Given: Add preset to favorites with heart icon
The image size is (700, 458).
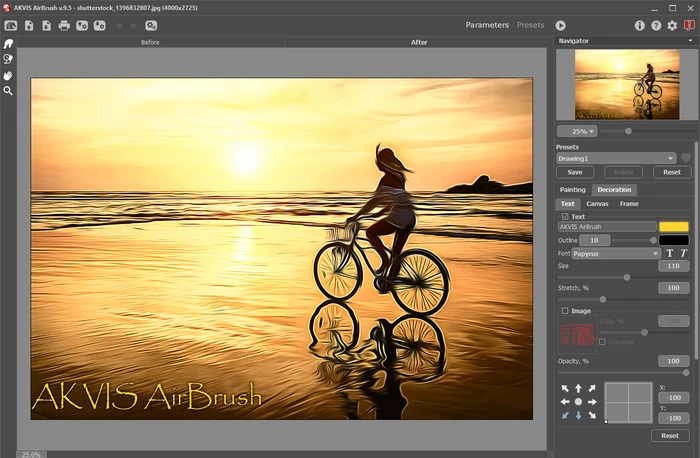Looking at the screenshot, I should click(x=686, y=158).
